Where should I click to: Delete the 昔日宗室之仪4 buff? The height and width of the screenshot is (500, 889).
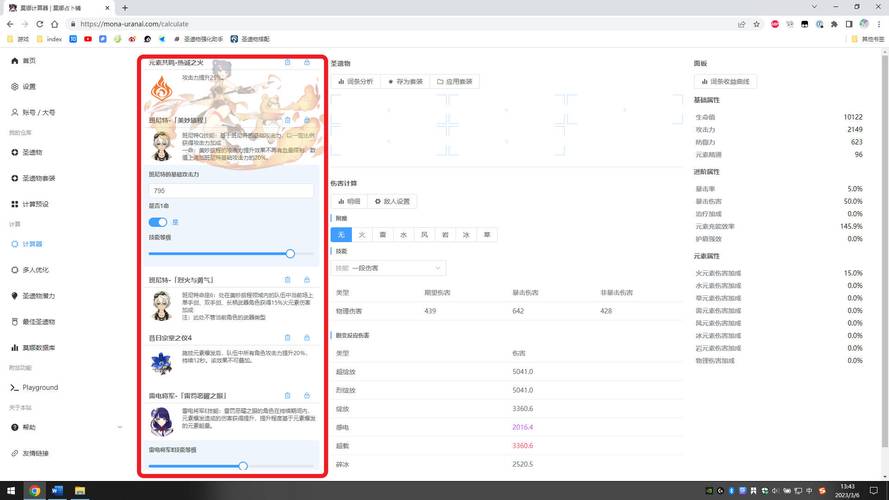(287, 337)
